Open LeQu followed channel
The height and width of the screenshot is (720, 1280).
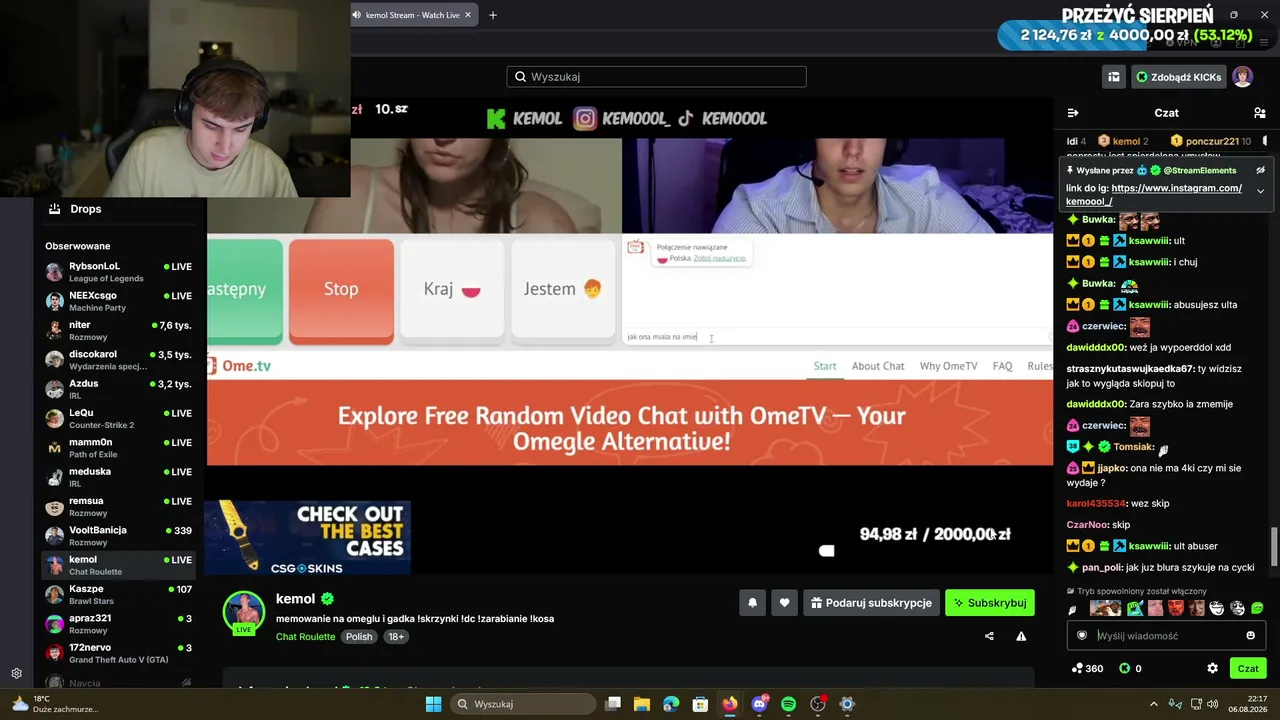click(x=120, y=418)
